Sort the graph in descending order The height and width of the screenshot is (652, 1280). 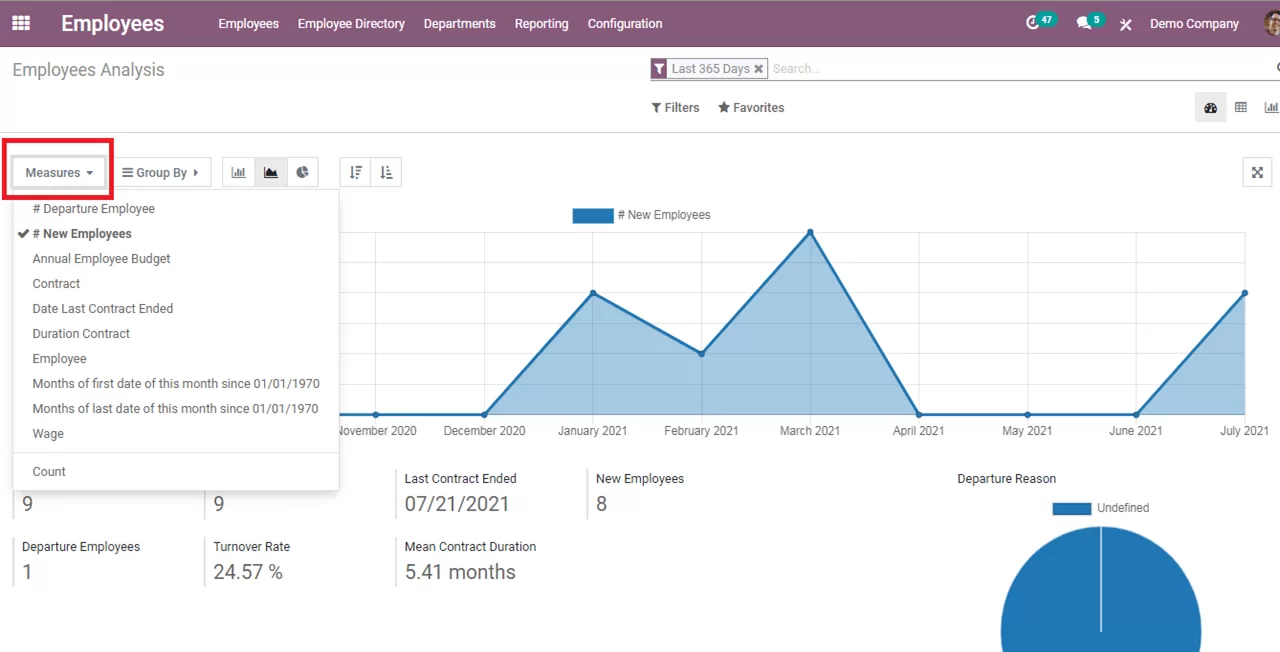click(356, 172)
